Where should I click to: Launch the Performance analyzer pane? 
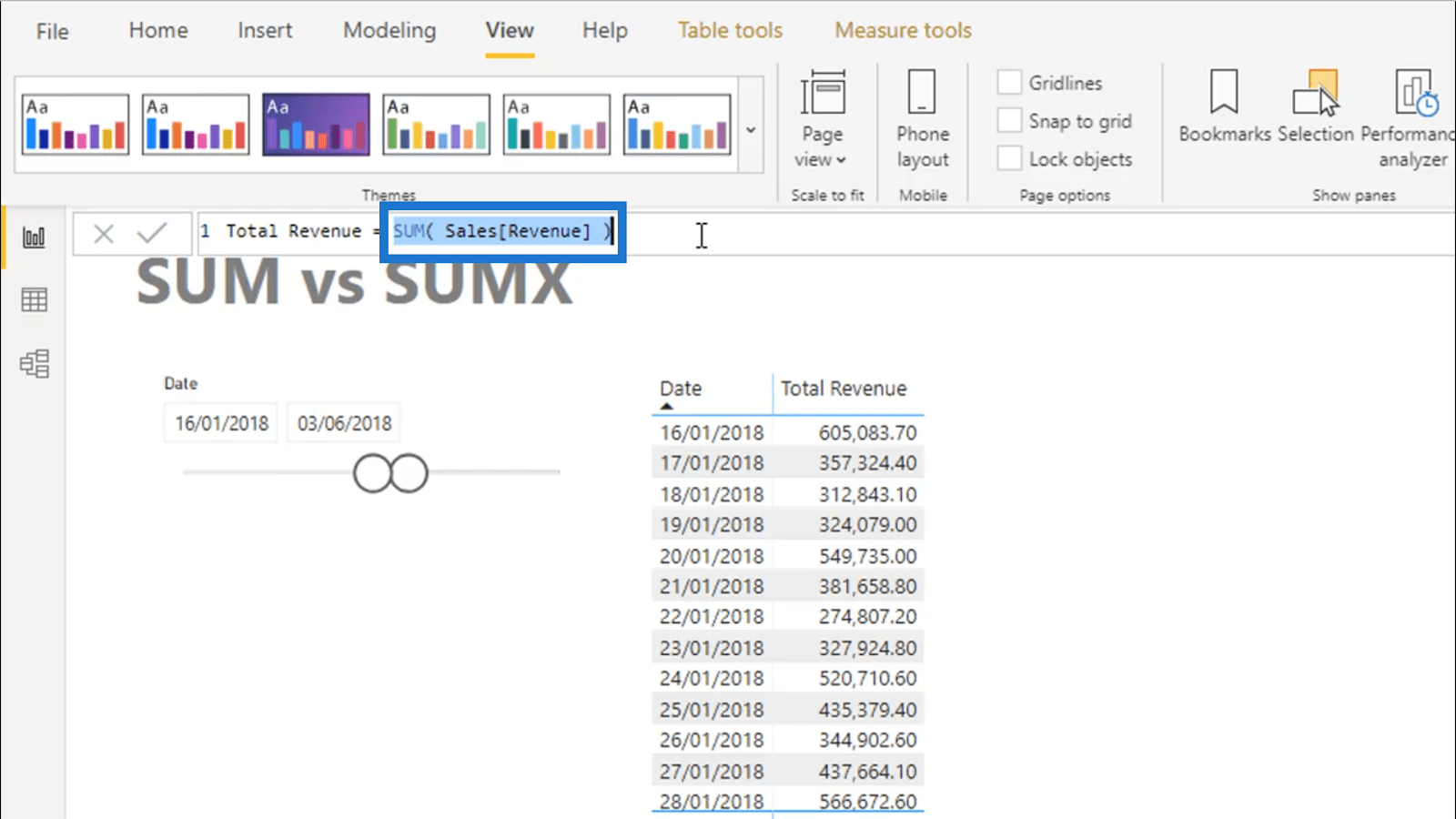1409,118
